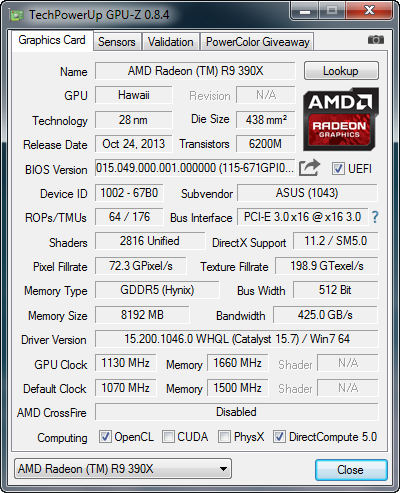Toggle the CUDA checkbox
Image resolution: width=400 pixels, height=493 pixels.
point(168,437)
